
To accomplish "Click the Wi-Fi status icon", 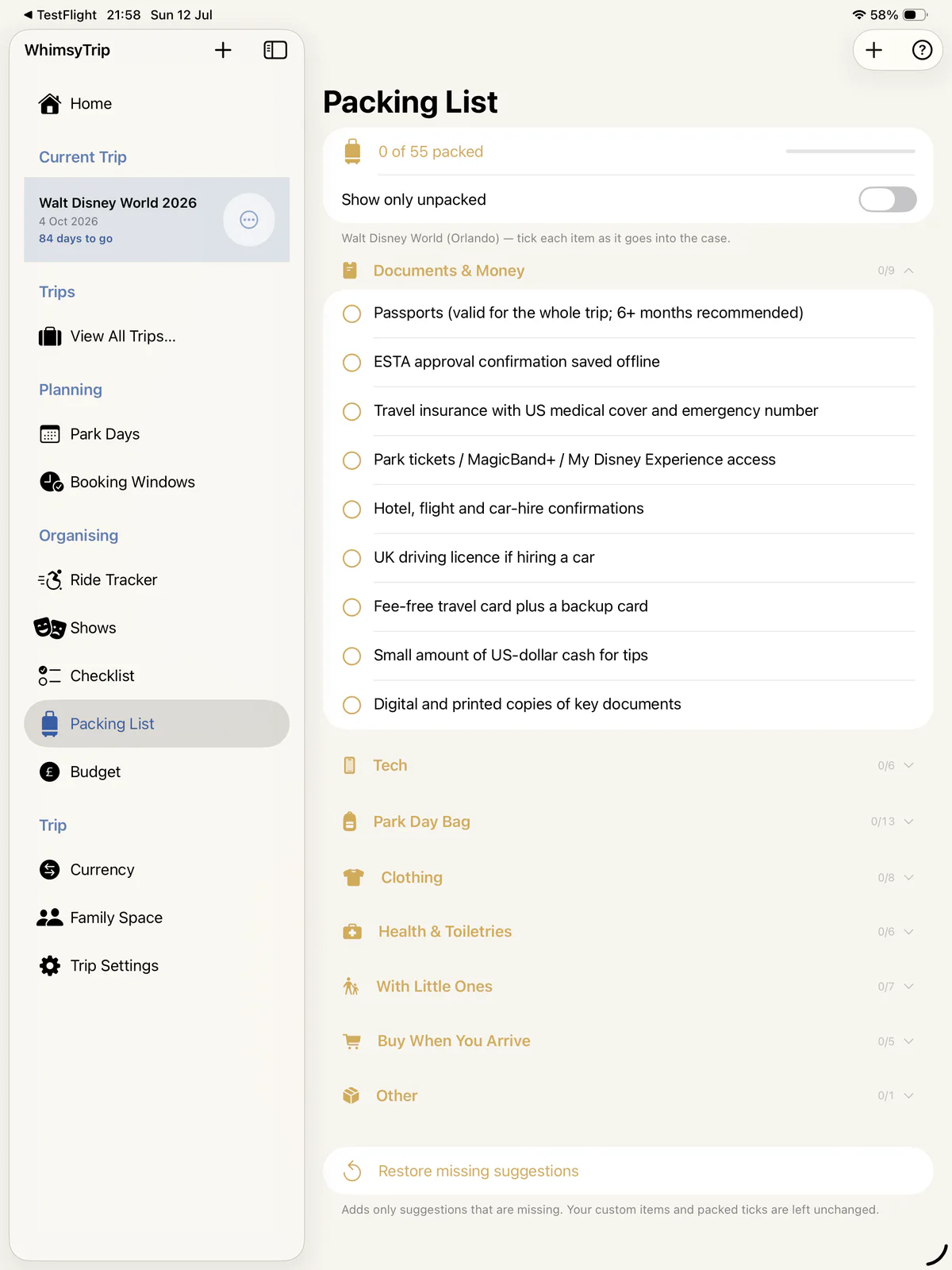I will [859, 15].
